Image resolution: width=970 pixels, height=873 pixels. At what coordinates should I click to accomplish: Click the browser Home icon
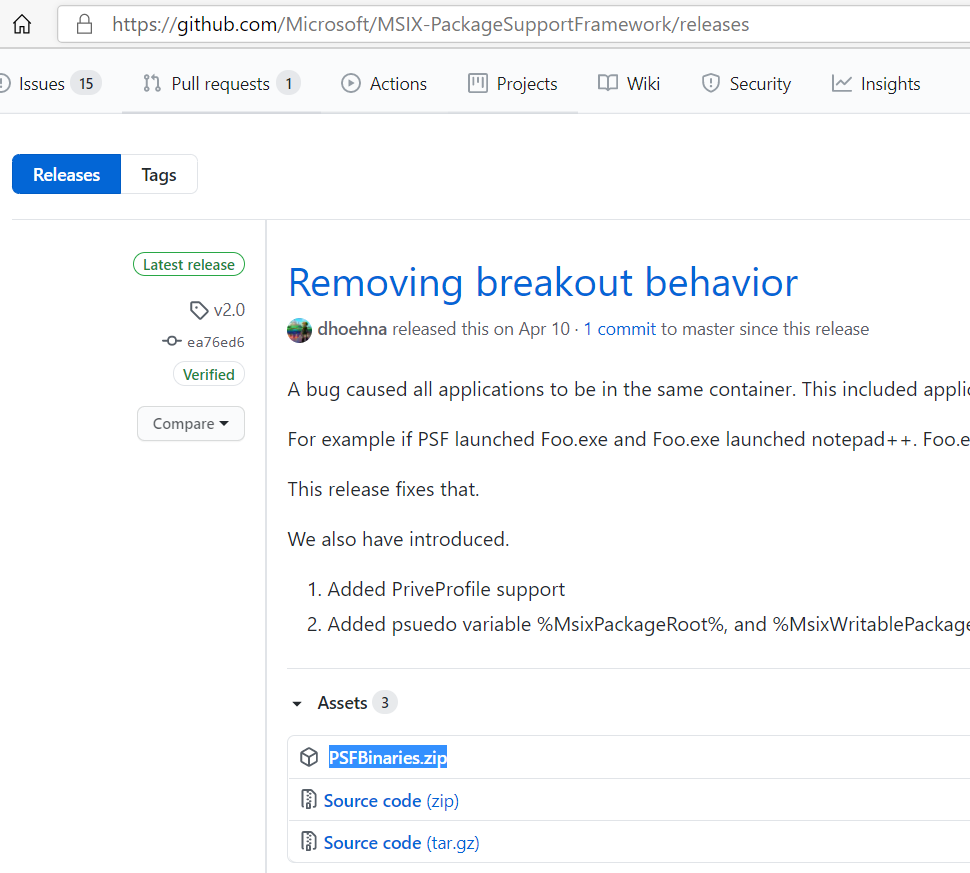(x=22, y=24)
